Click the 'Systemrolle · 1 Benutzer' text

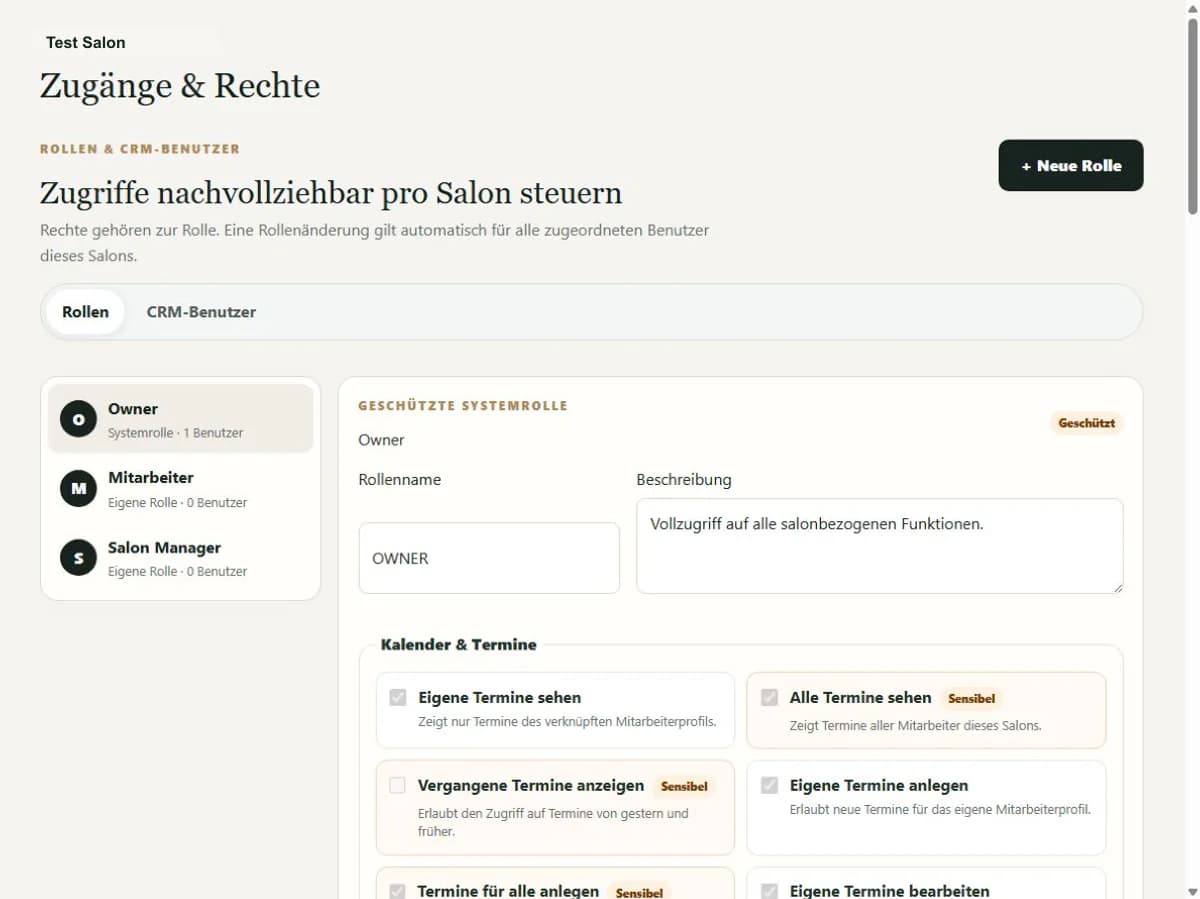tap(176, 433)
